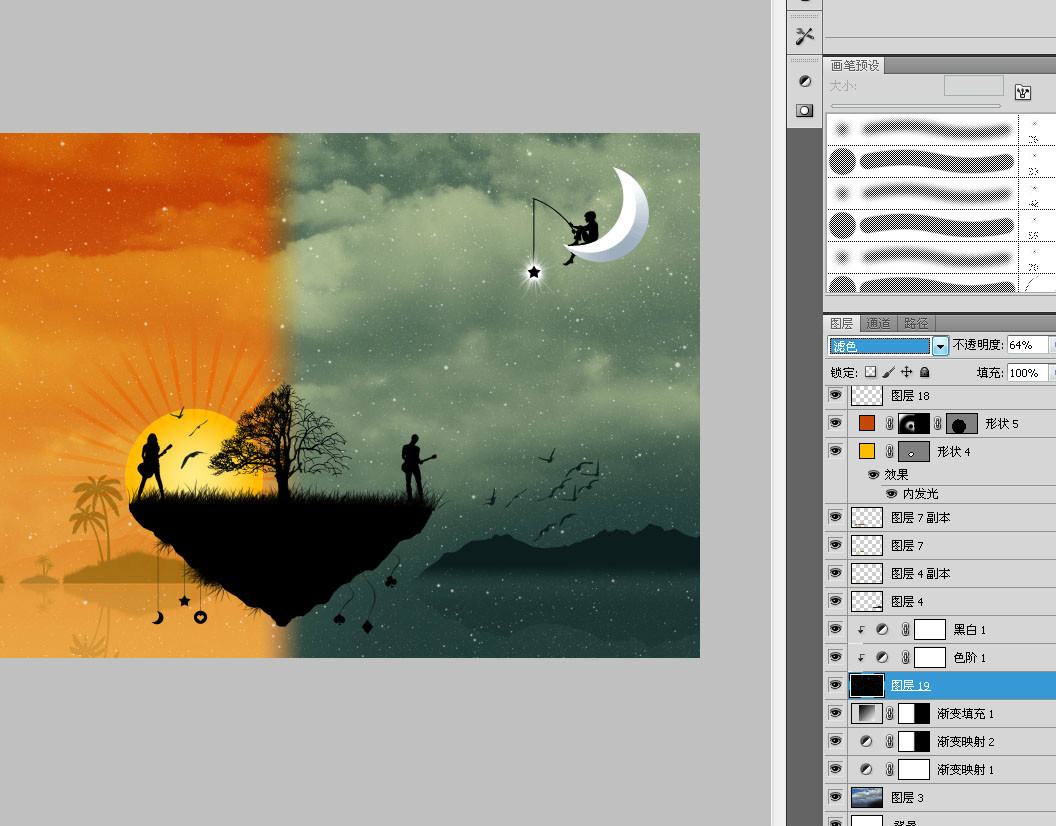Click clipping arrow on 色阶 1 layer
This screenshot has width=1056, height=826.
[861, 658]
